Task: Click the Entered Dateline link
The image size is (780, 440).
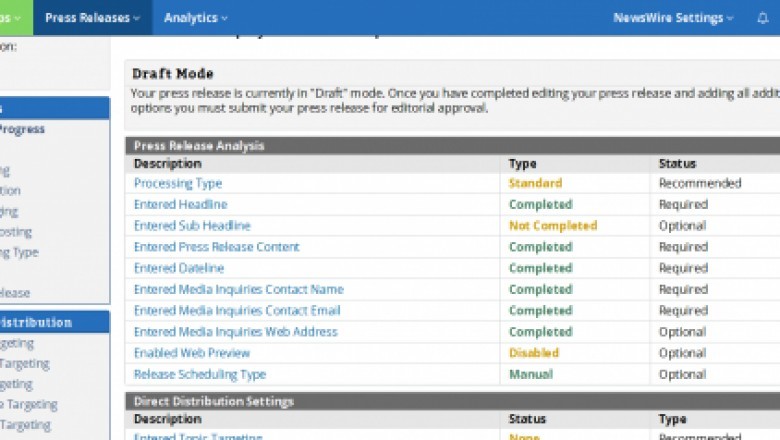Action: [x=179, y=268]
